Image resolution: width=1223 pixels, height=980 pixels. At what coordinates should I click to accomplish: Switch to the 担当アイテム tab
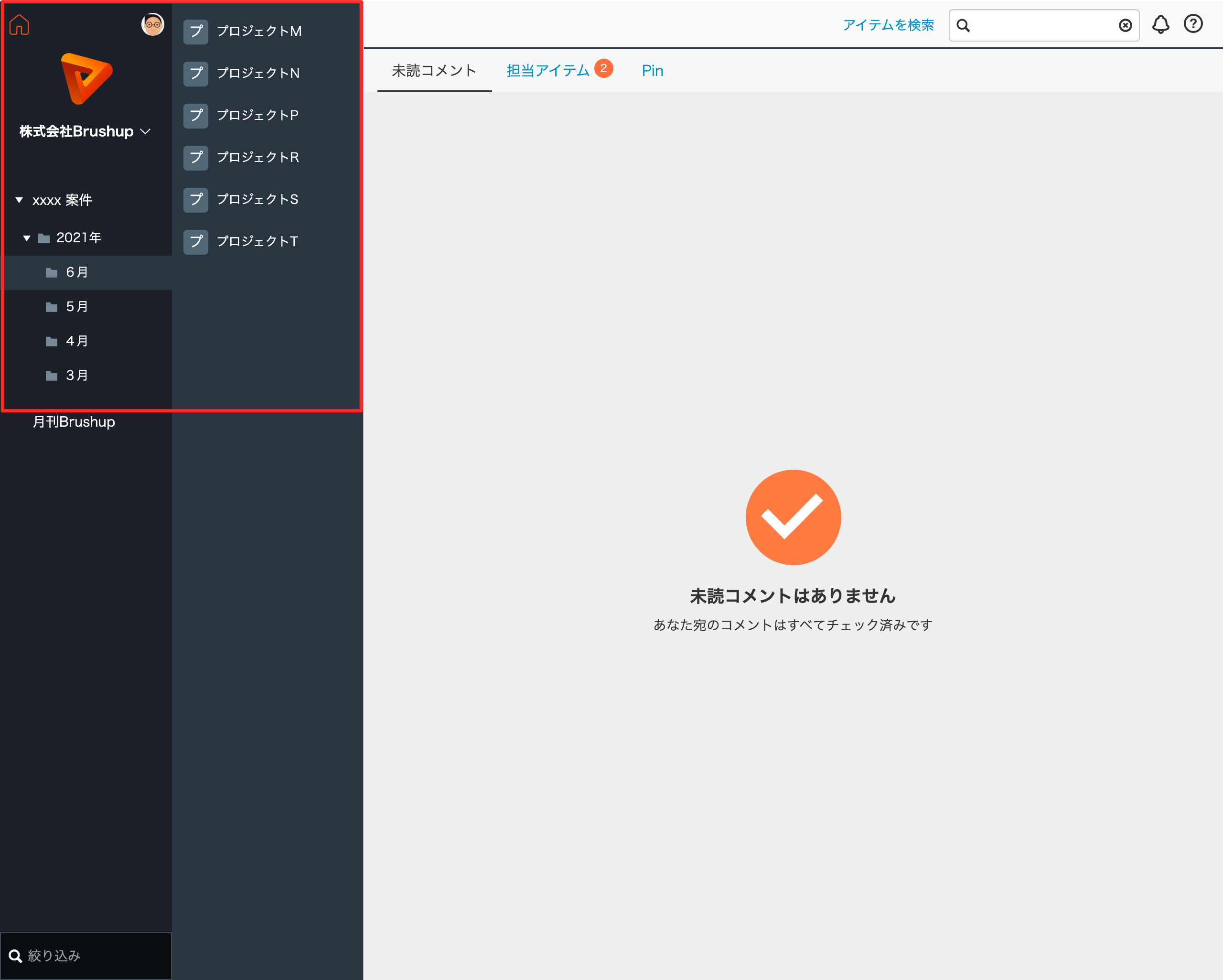tap(548, 71)
